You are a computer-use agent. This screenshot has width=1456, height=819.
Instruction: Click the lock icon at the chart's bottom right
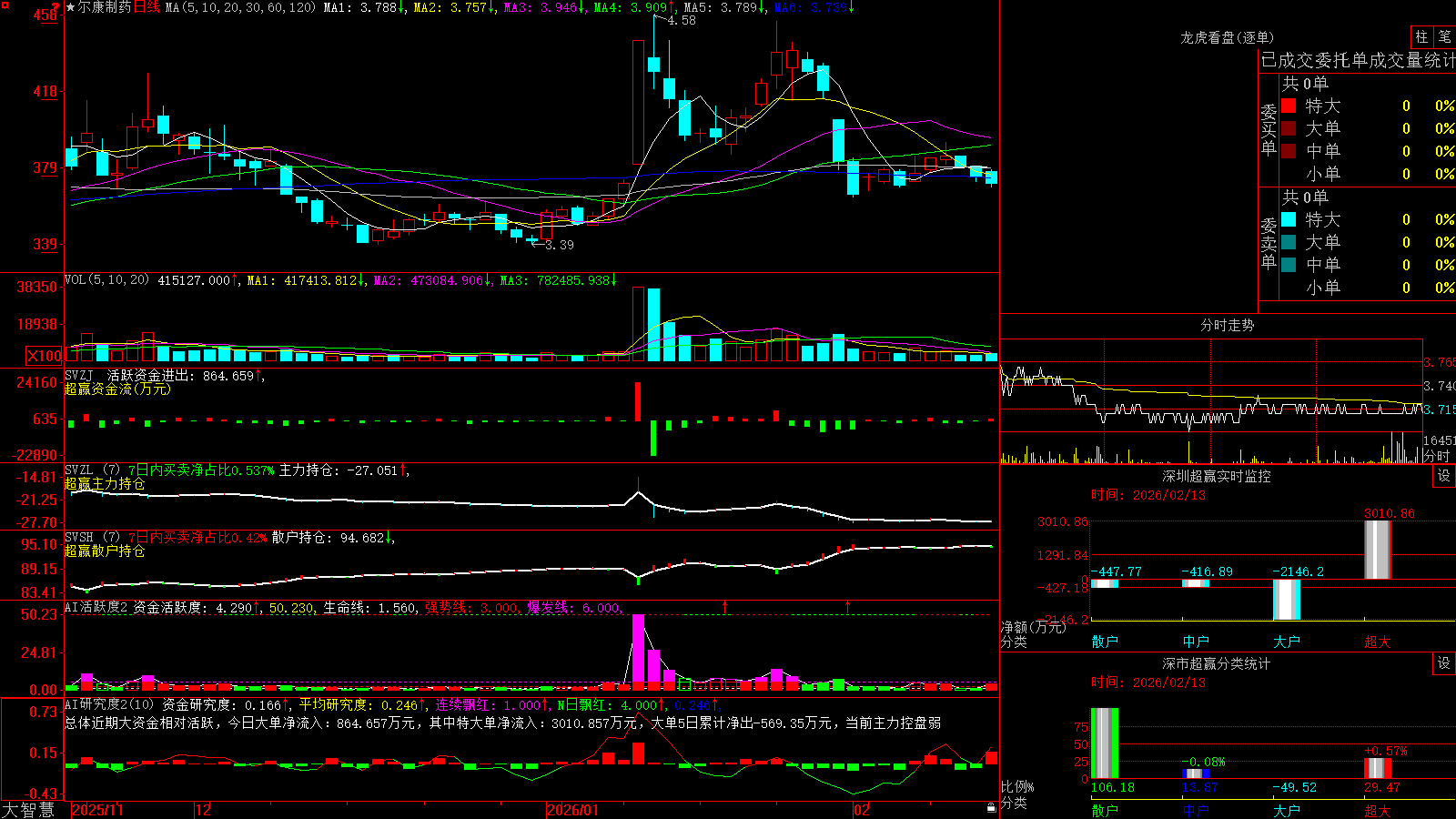992,807
